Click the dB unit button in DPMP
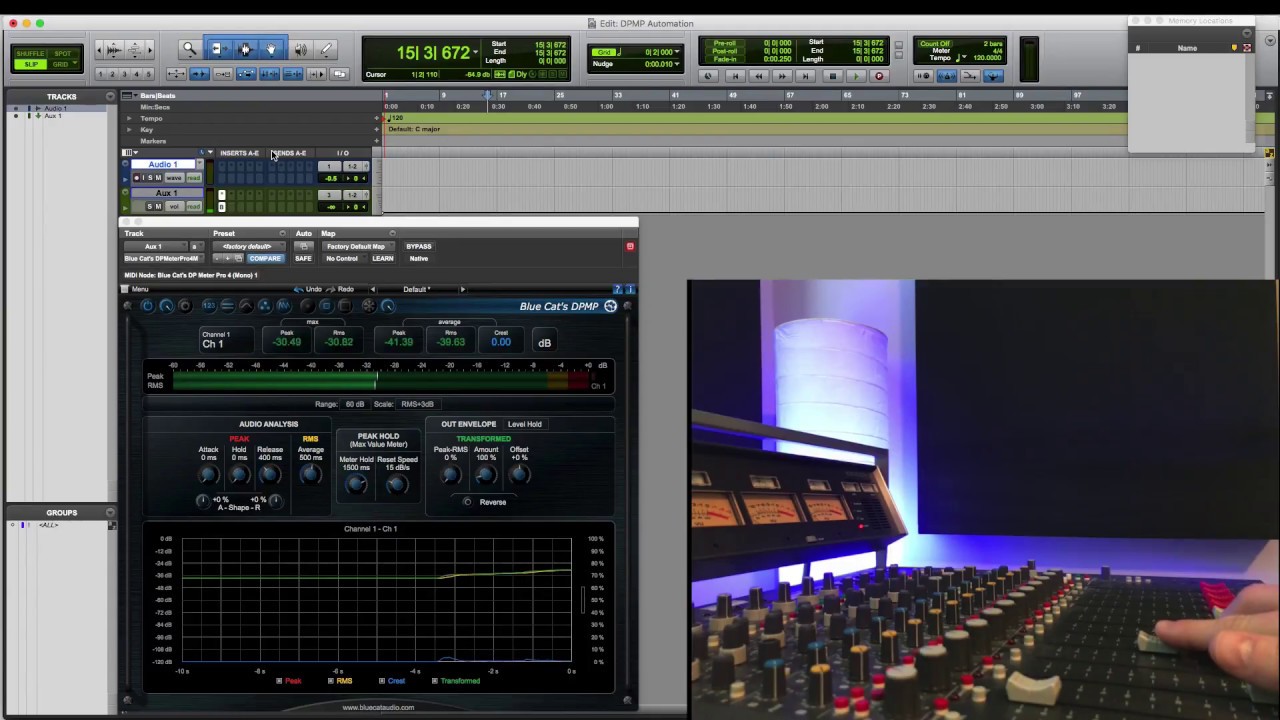This screenshot has height=720, width=1280. pyautogui.click(x=544, y=343)
